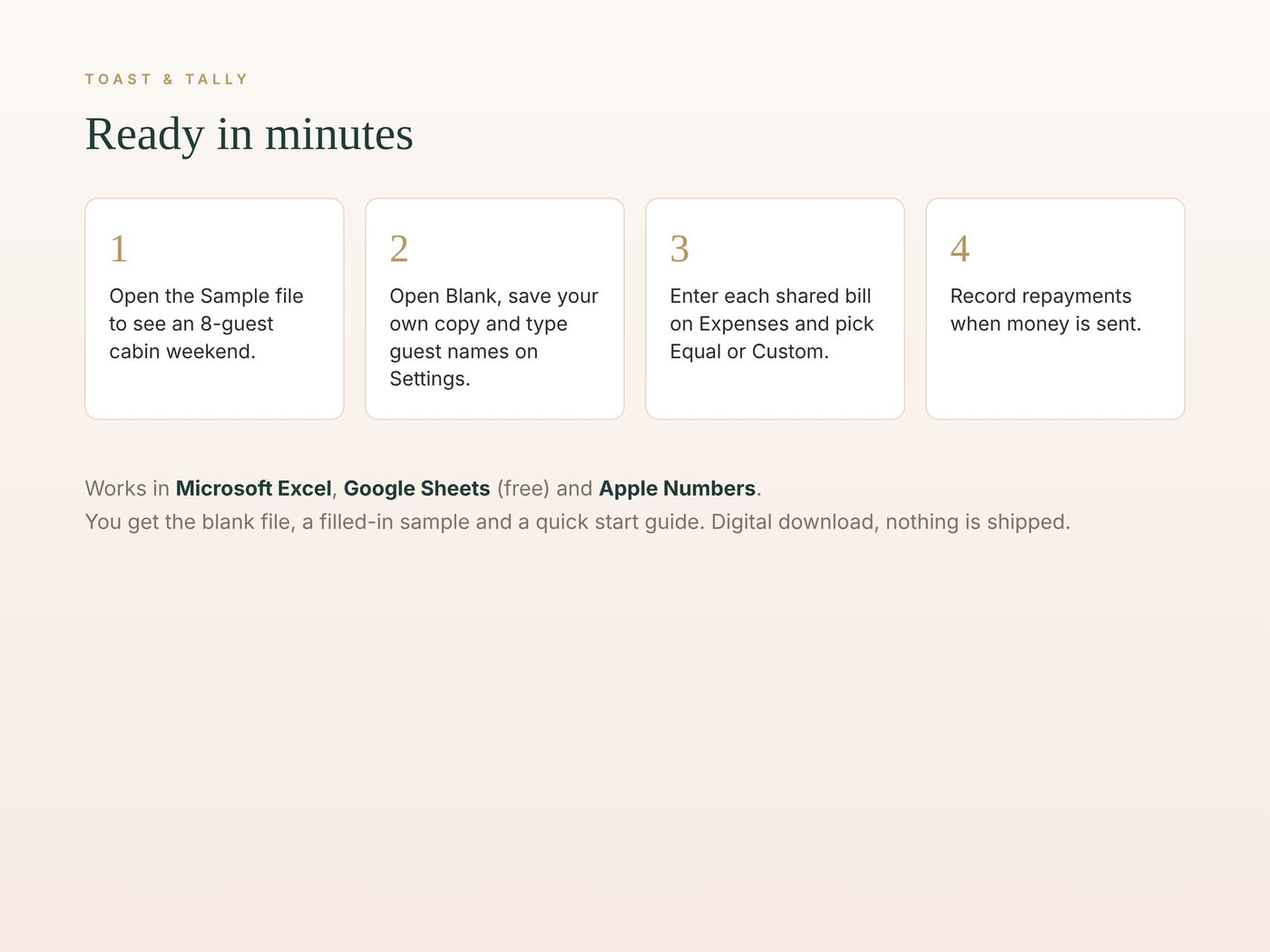Click the 'Apple Numbers' bold text
This screenshot has height=952, width=1270.
point(678,489)
